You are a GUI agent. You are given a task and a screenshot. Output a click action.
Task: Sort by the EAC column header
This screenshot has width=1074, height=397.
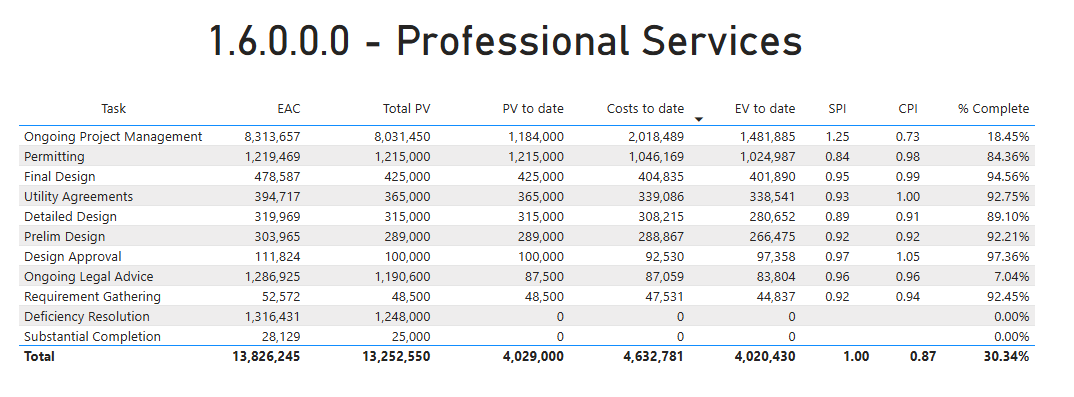(x=288, y=108)
